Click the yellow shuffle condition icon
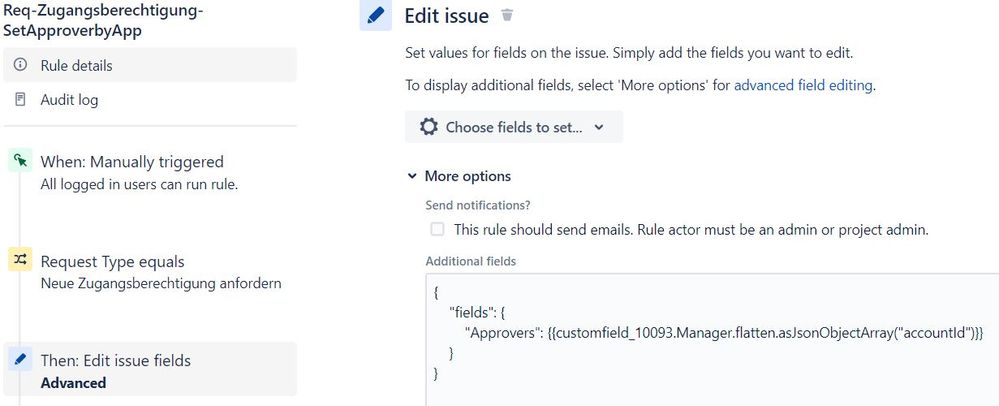The height and width of the screenshot is (406, 999). [20, 259]
